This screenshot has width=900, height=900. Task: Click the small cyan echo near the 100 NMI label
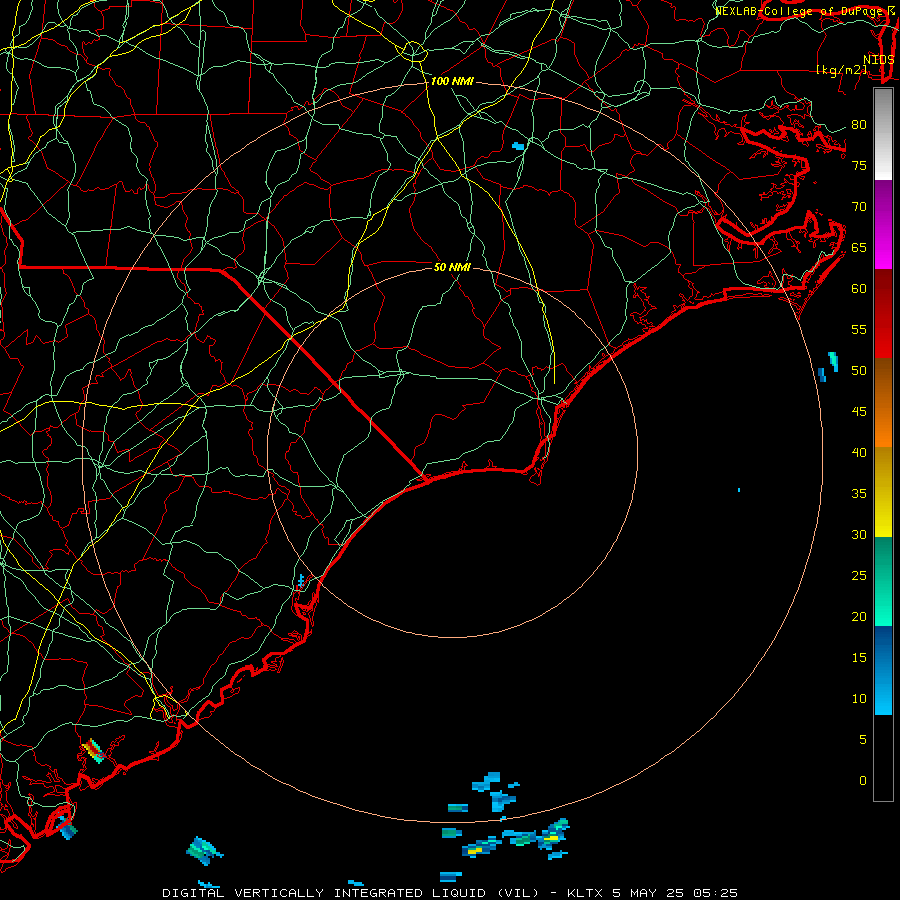pyautogui.click(x=518, y=146)
